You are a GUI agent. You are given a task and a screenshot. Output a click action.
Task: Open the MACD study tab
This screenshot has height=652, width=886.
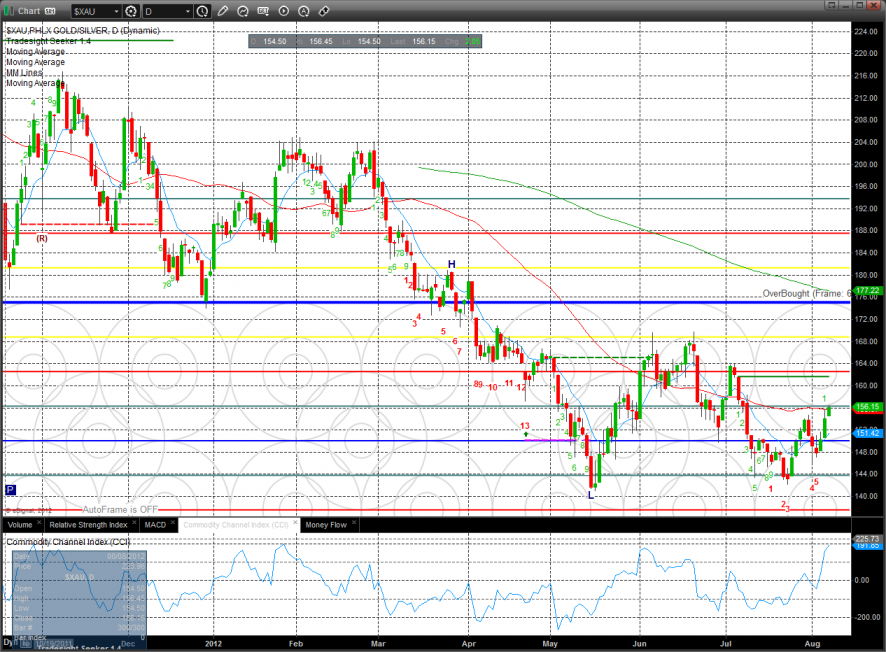pyautogui.click(x=155, y=524)
